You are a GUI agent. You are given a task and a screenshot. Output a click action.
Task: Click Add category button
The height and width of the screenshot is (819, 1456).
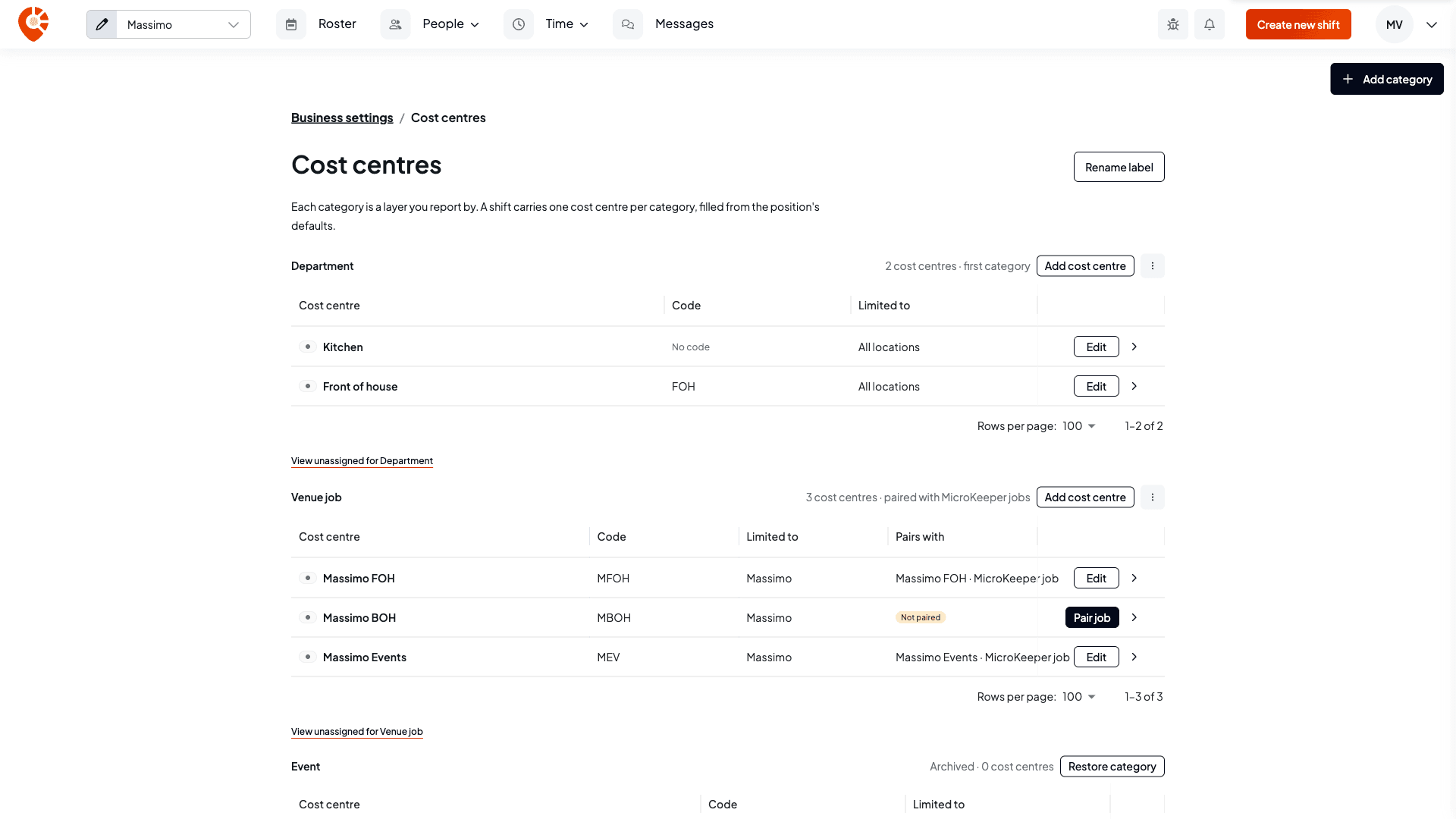click(x=1387, y=79)
